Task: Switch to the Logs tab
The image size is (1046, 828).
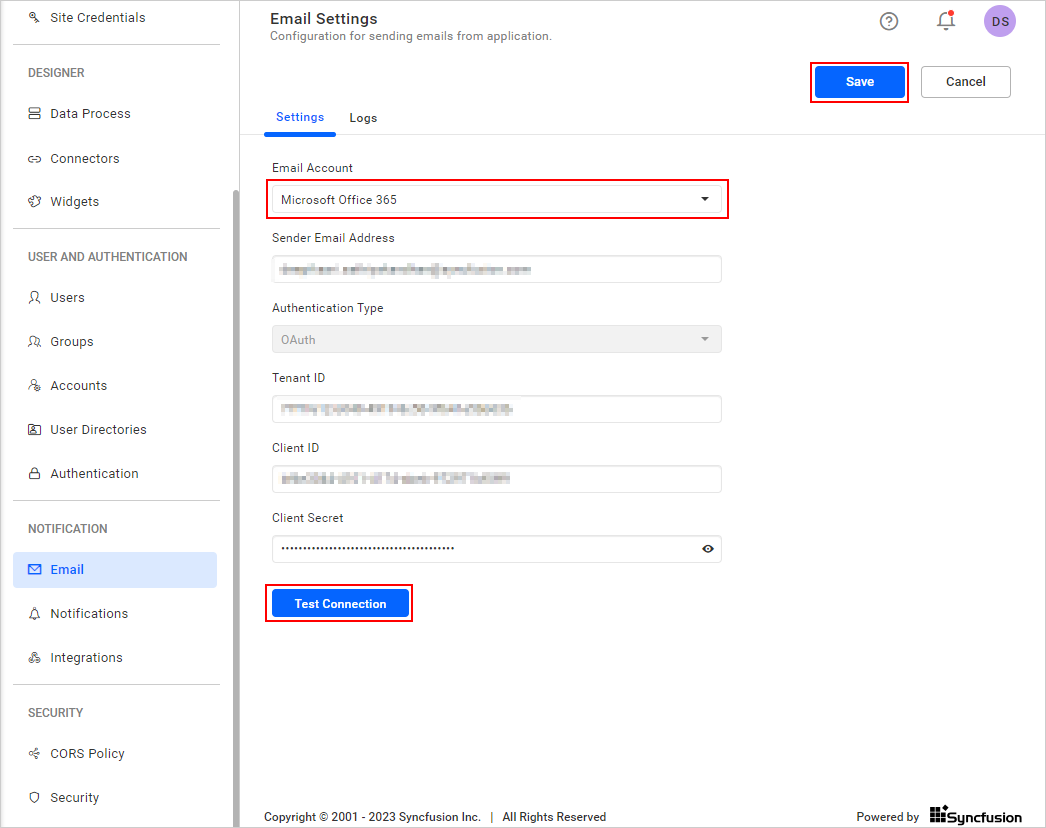Action: coord(363,117)
